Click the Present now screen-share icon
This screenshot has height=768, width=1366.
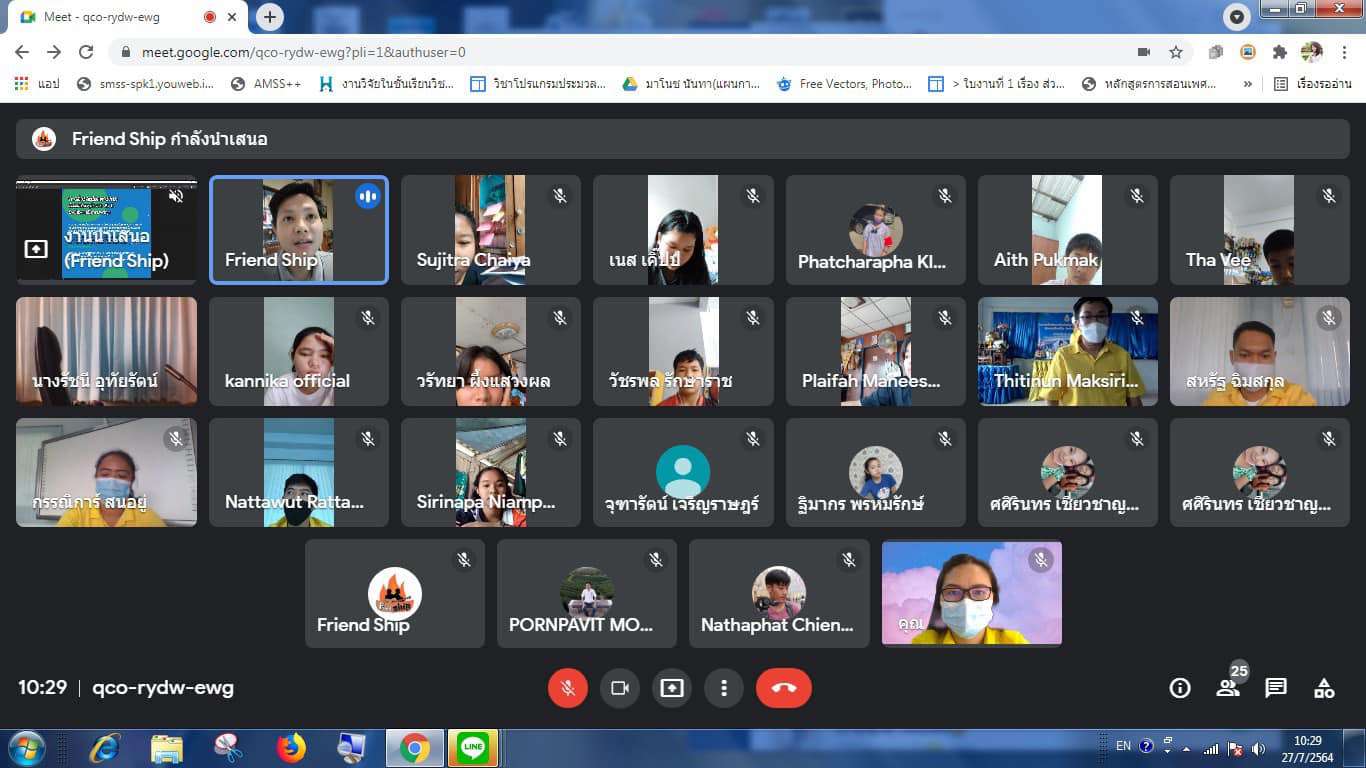pos(672,688)
